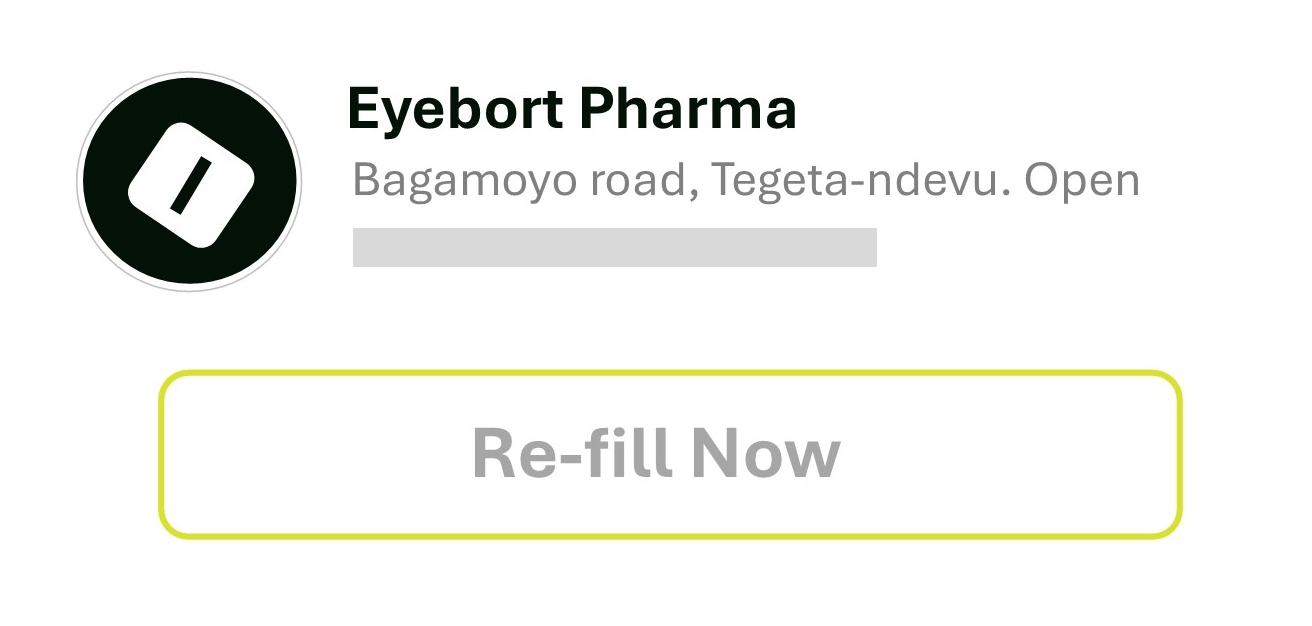
Task: Click the word Now on the button
Action: [765, 453]
